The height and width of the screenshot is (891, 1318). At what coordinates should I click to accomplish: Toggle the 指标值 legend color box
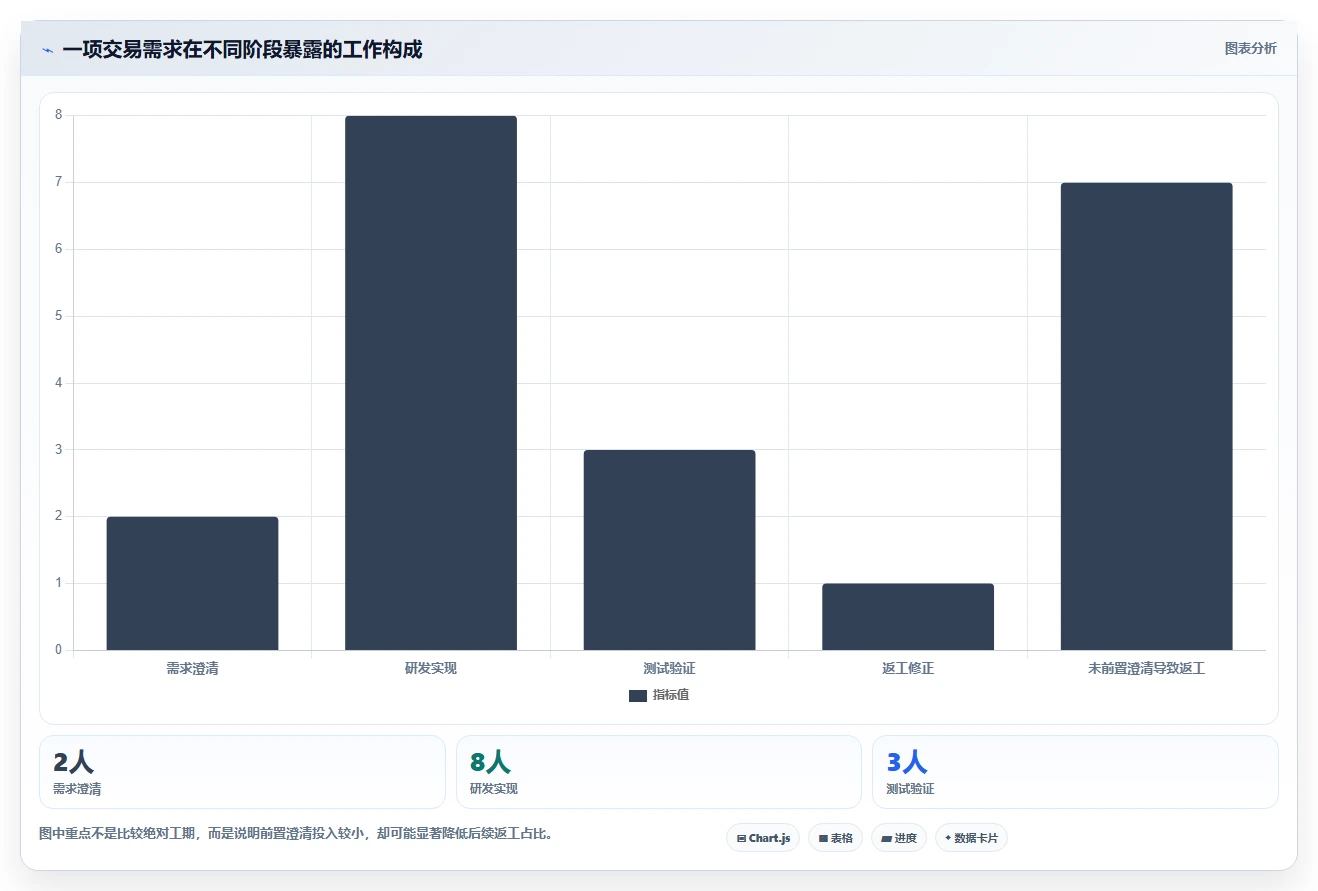tap(638, 696)
